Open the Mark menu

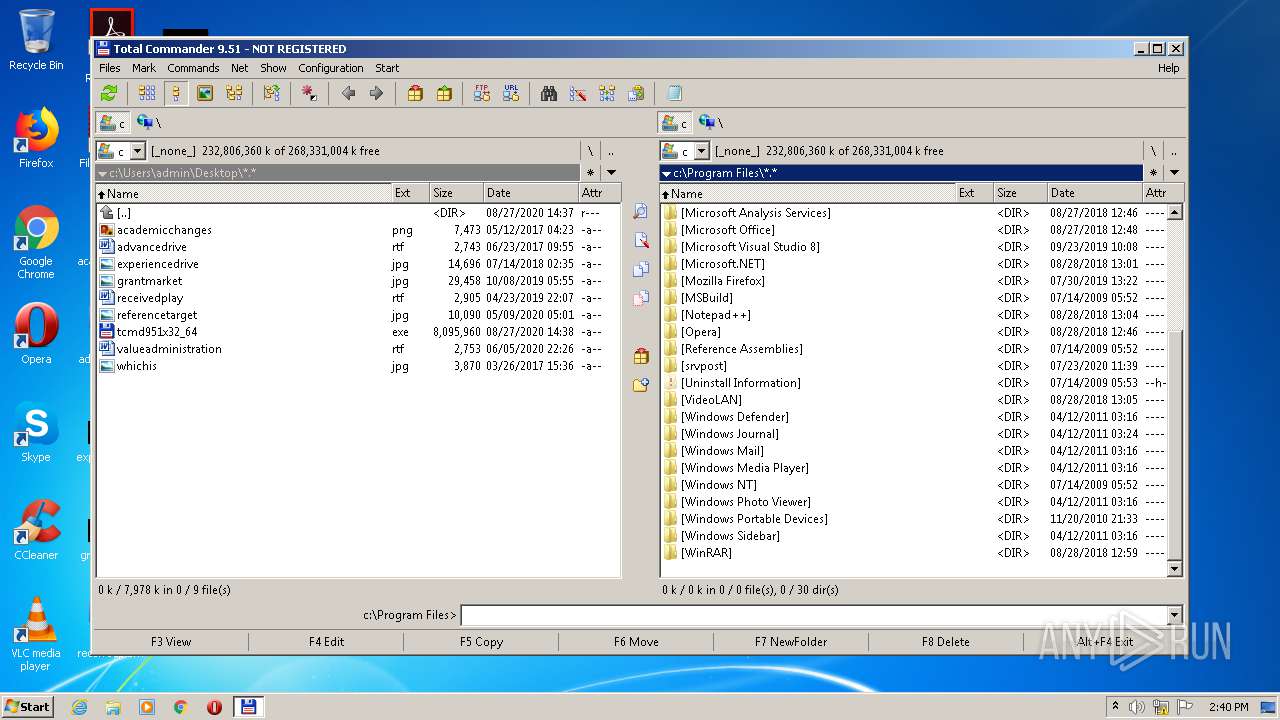click(x=144, y=68)
